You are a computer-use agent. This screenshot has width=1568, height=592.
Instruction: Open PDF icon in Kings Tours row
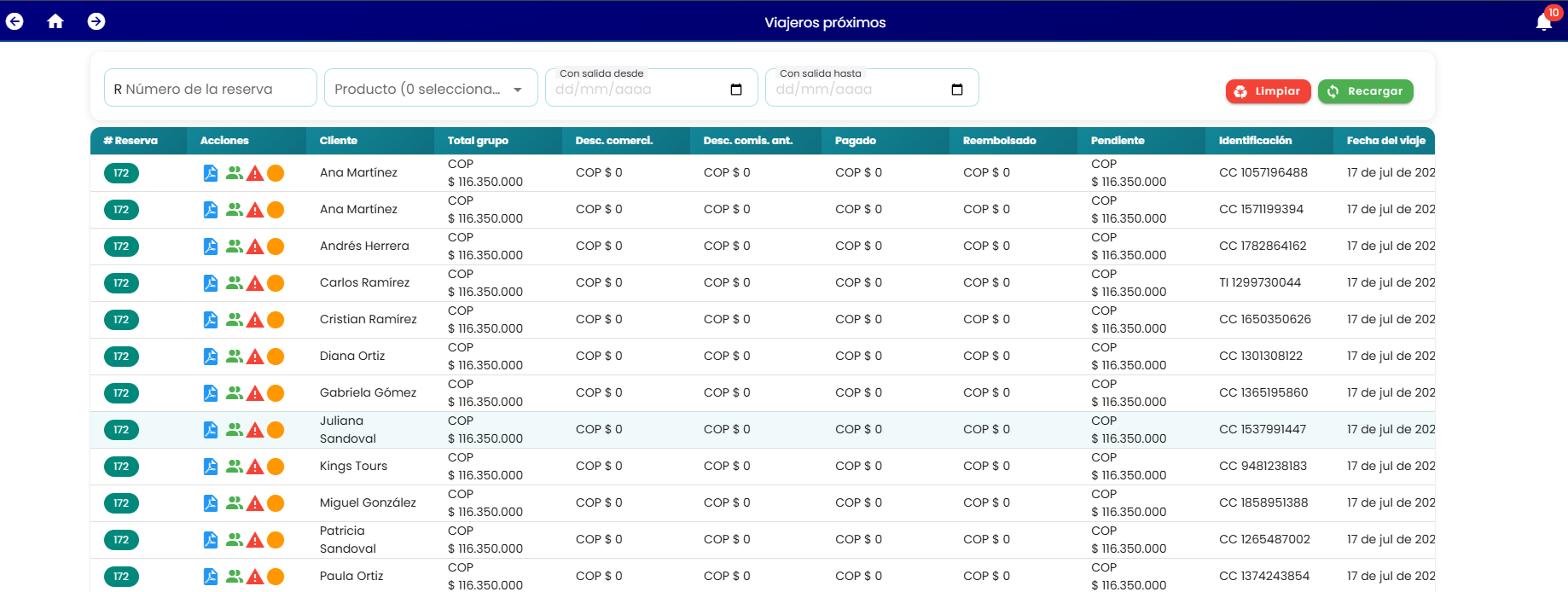click(211, 467)
